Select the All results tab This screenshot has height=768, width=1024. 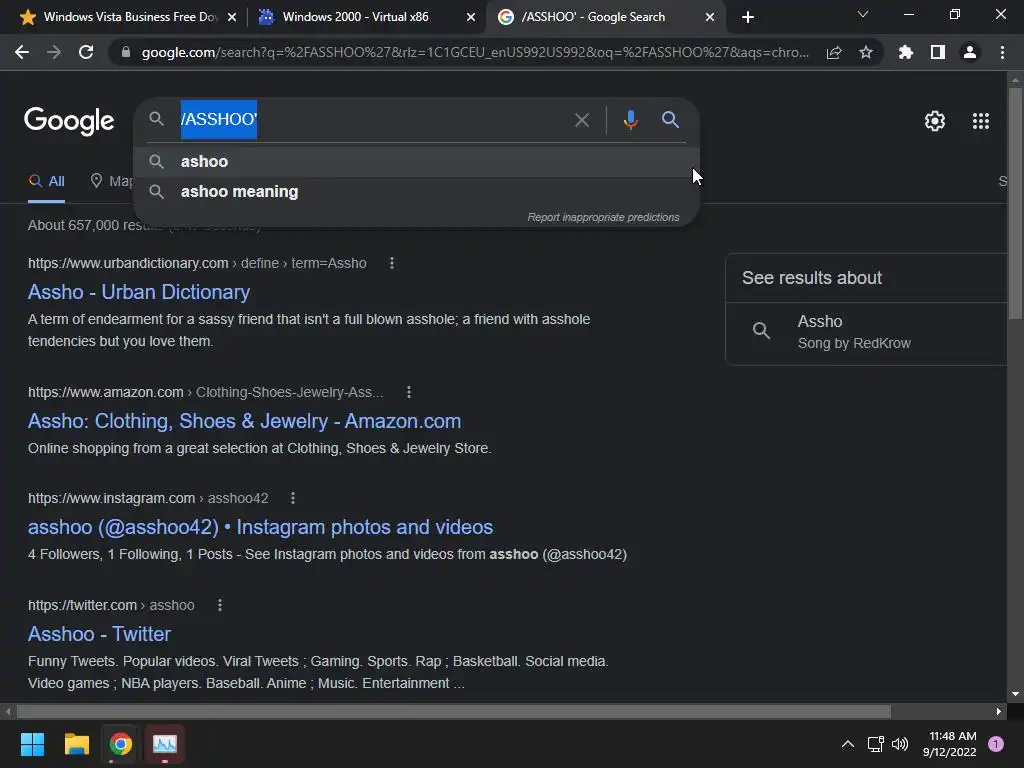[46, 182]
